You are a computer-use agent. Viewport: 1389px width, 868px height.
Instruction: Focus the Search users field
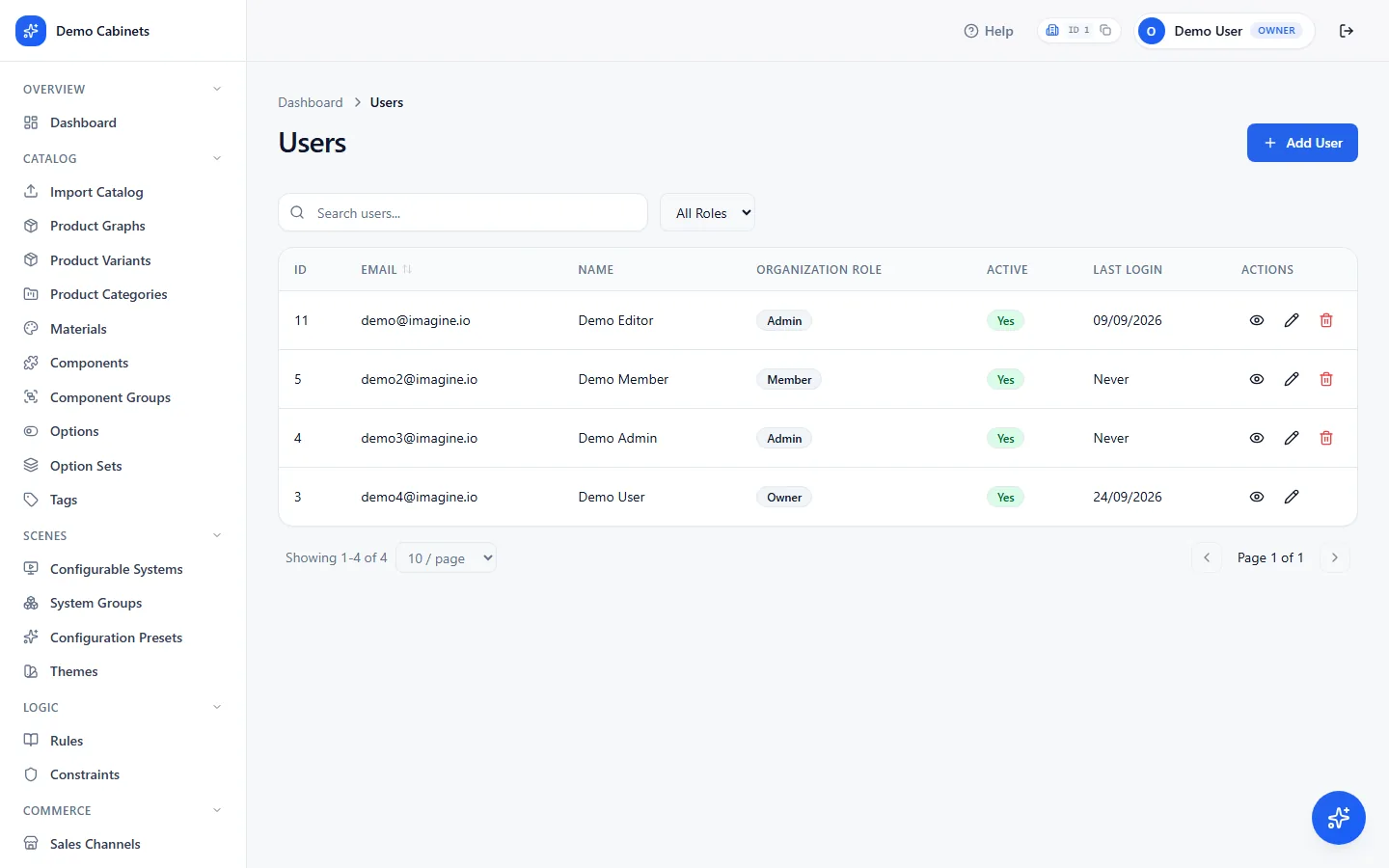[x=463, y=213]
